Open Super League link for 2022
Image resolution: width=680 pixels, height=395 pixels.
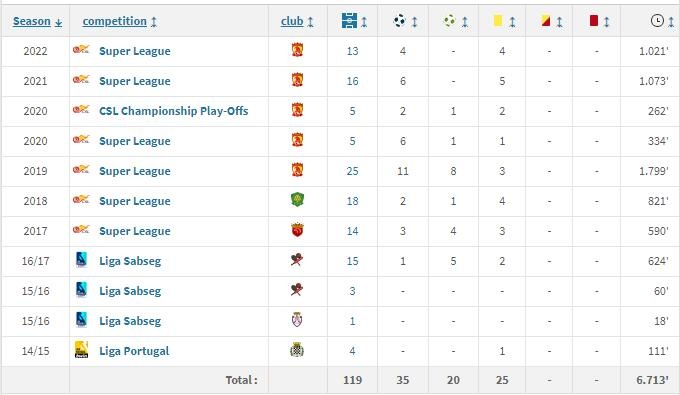coord(134,51)
